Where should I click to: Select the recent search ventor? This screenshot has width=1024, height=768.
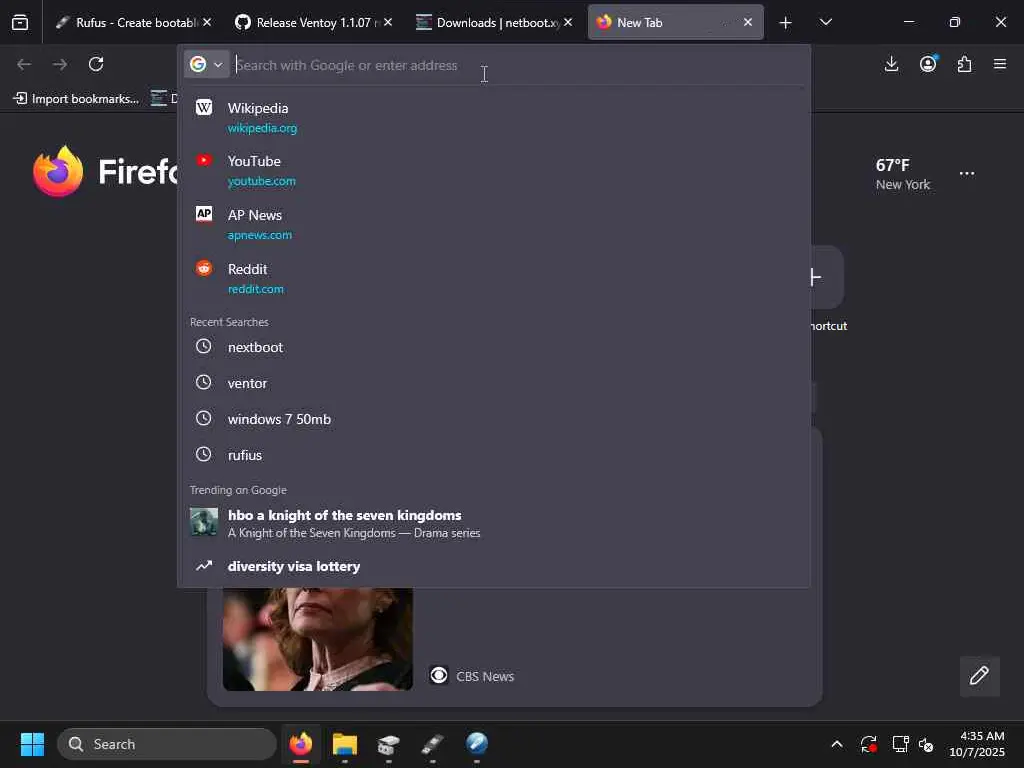(x=494, y=383)
